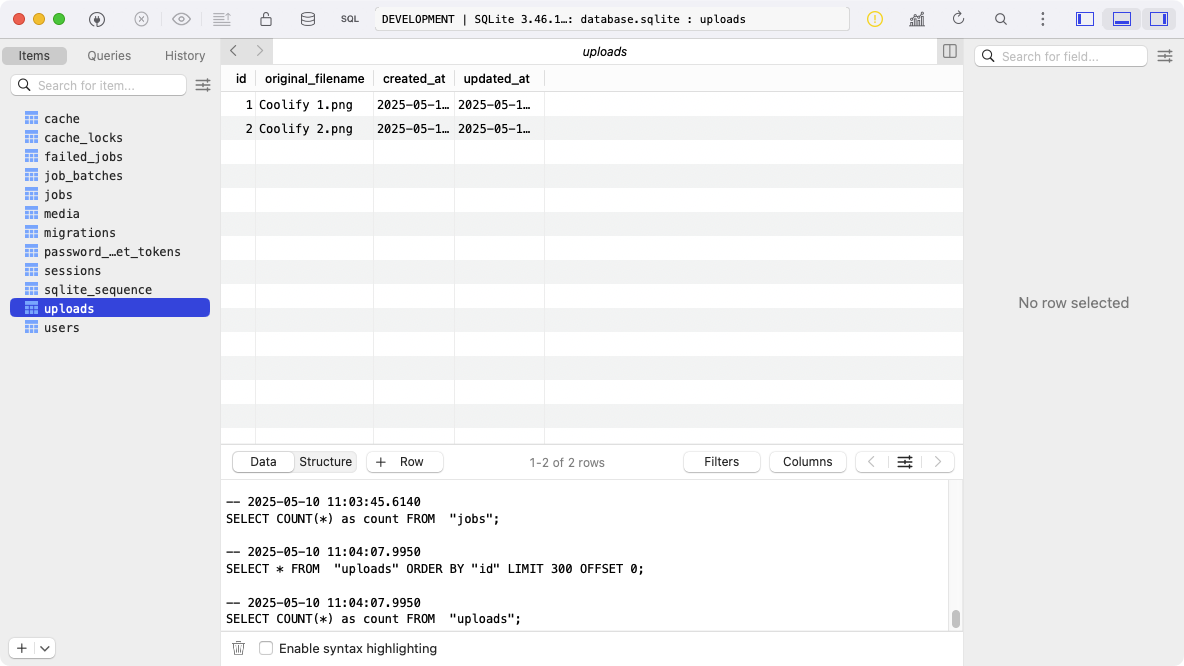1184x666 pixels.
Task: Click the console log scrollbar
Action: (x=955, y=618)
